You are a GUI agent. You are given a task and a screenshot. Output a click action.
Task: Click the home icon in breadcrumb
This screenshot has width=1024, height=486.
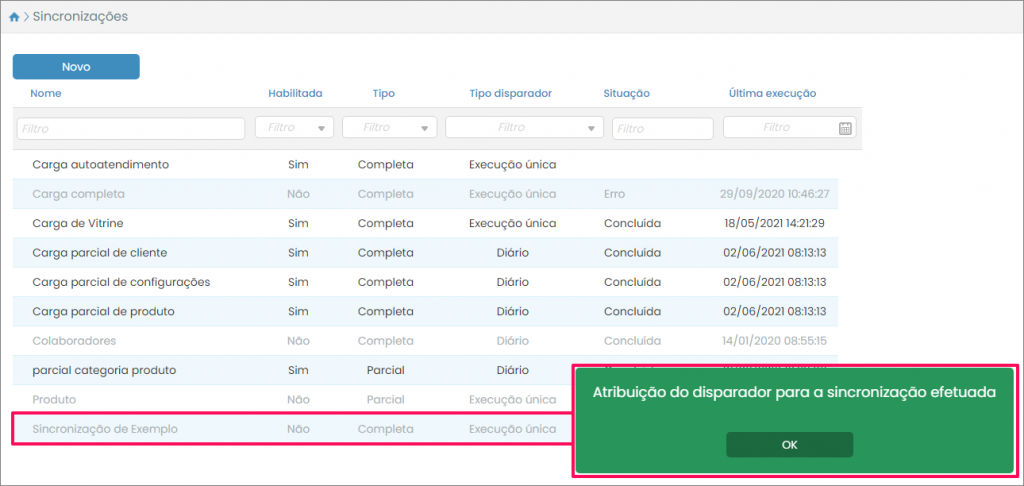point(14,17)
